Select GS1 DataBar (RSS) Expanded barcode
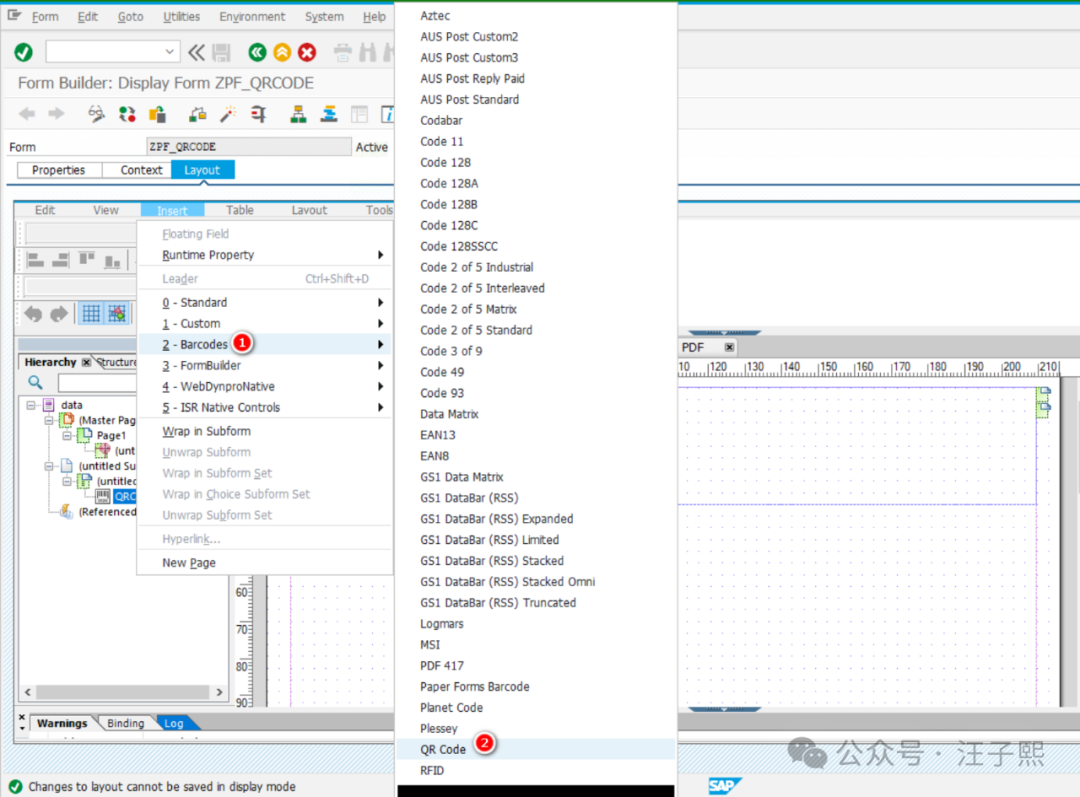The image size is (1080, 797). pos(536,519)
